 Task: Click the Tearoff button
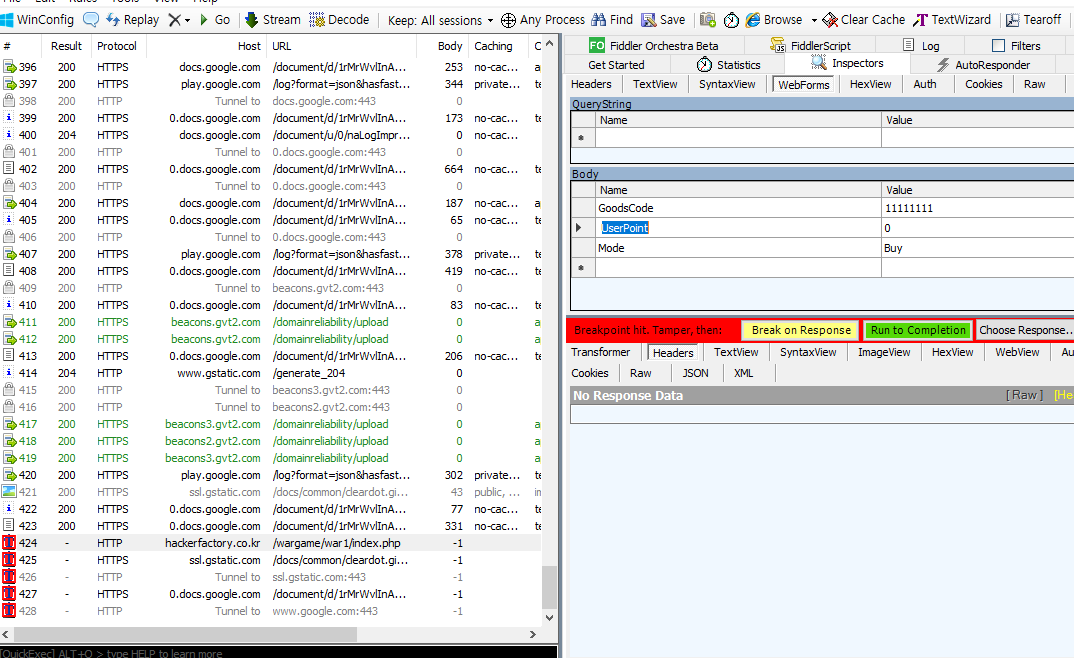pyautogui.click(x=1034, y=20)
